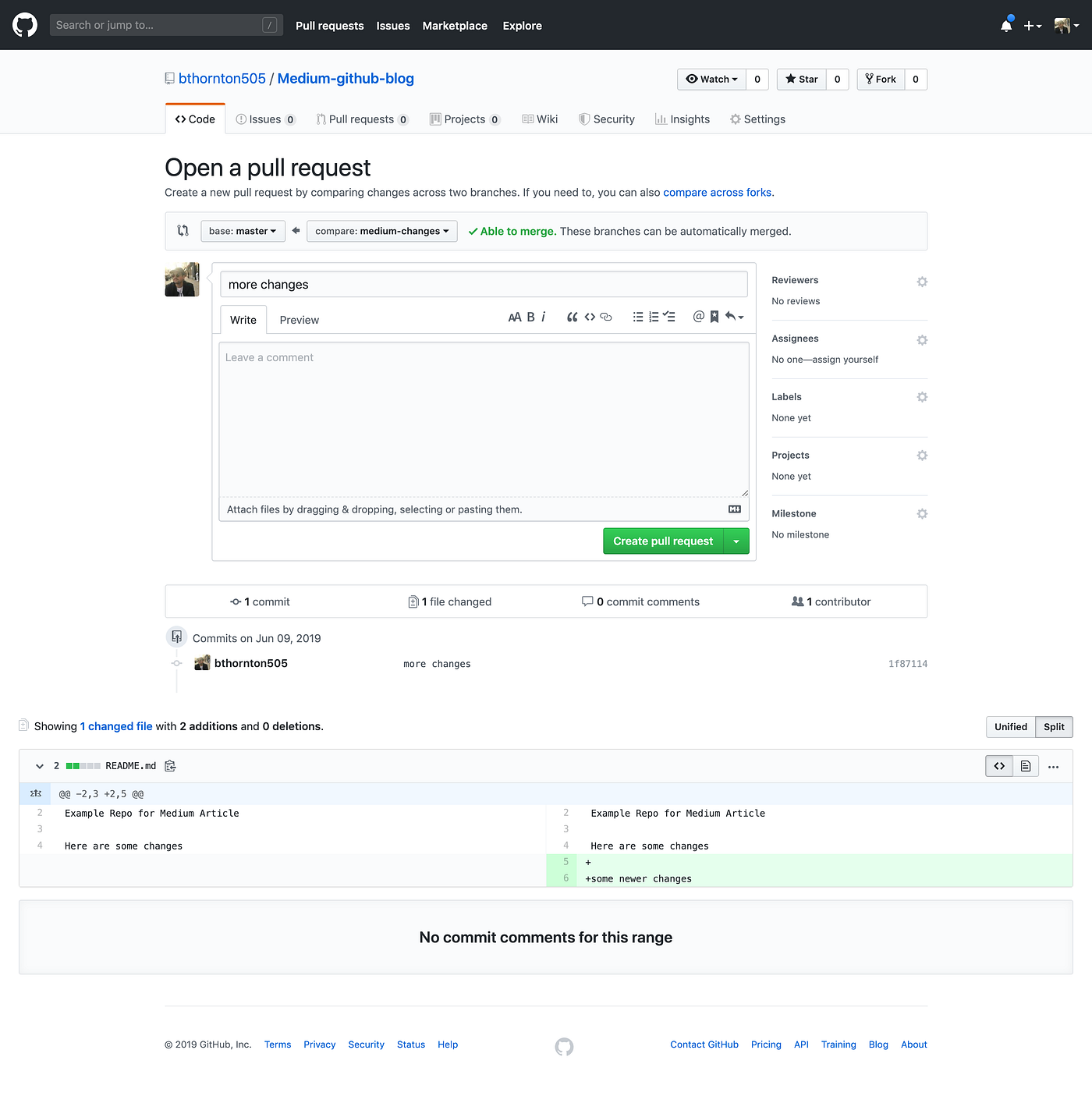Keep Unified diff view enabled
This screenshot has height=1096, width=1092.
point(1011,726)
